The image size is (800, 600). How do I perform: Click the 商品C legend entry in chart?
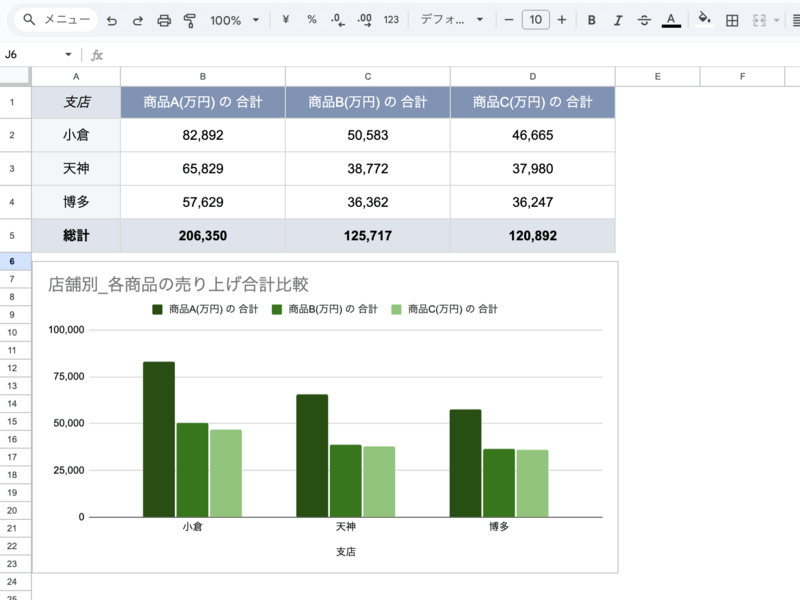point(444,309)
